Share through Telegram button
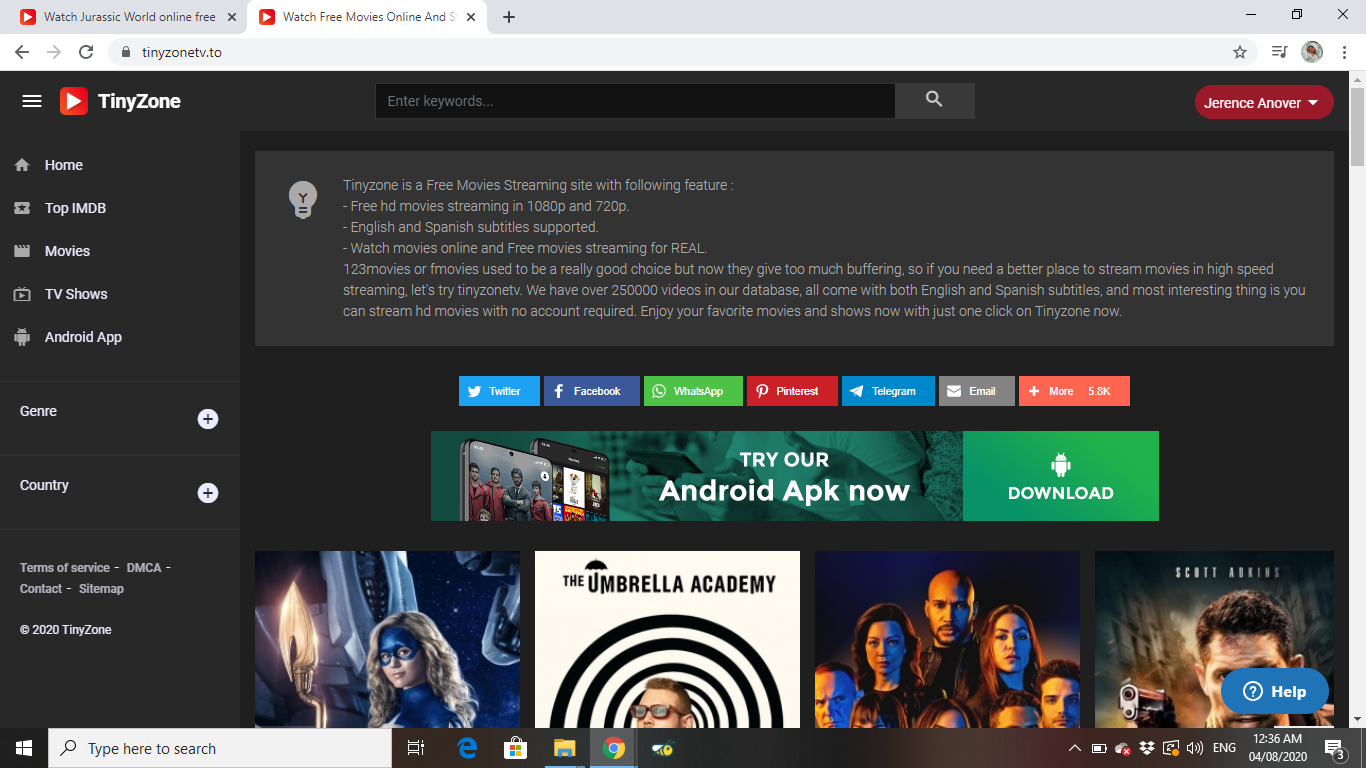This screenshot has height=768, width=1366. 888,391
